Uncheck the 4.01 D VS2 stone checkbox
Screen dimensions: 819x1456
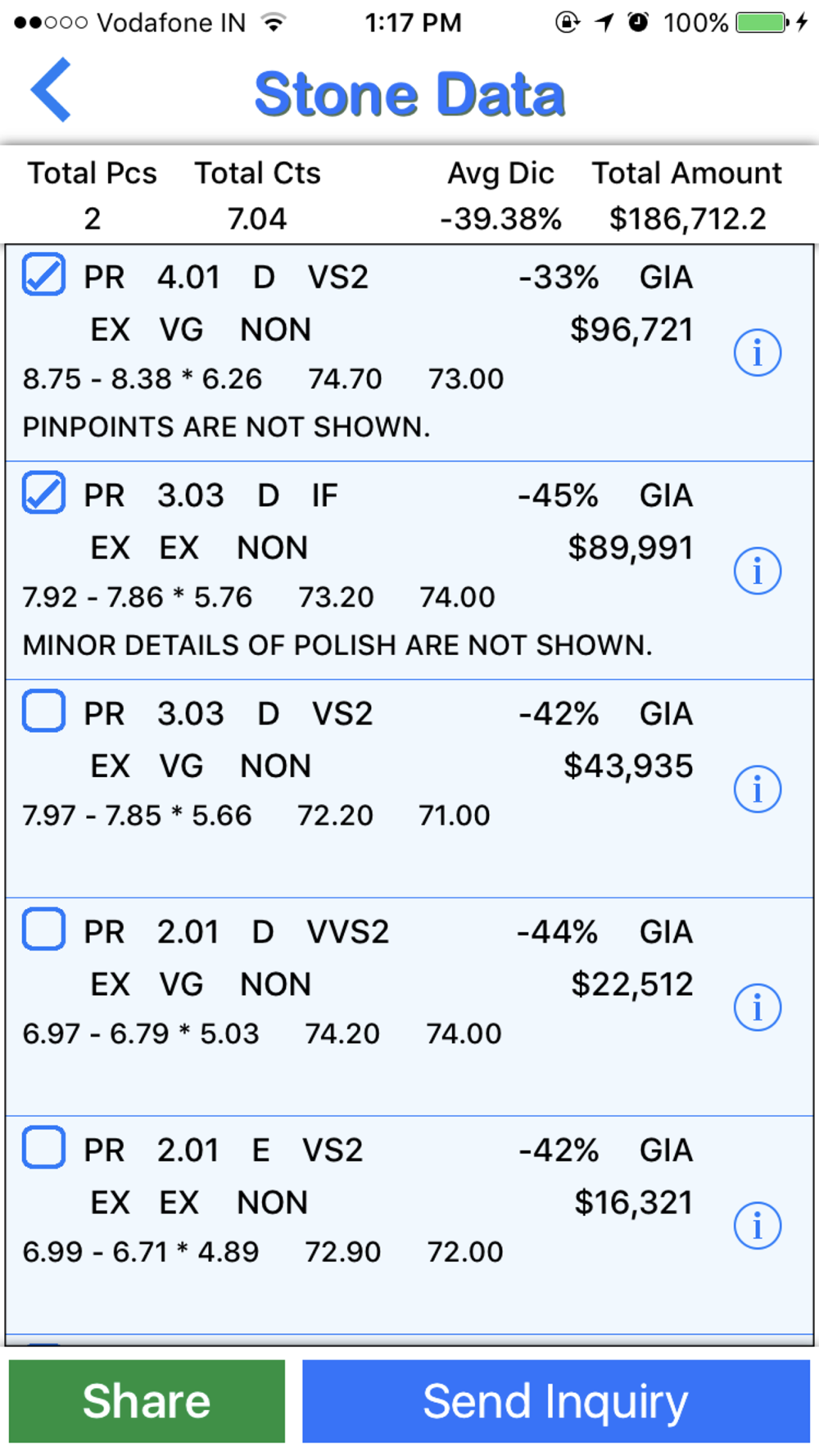[x=43, y=274]
